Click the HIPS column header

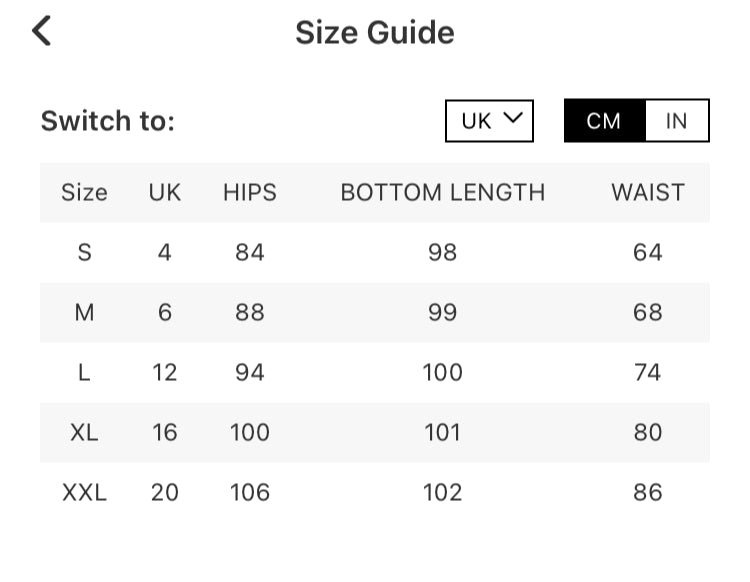250,192
